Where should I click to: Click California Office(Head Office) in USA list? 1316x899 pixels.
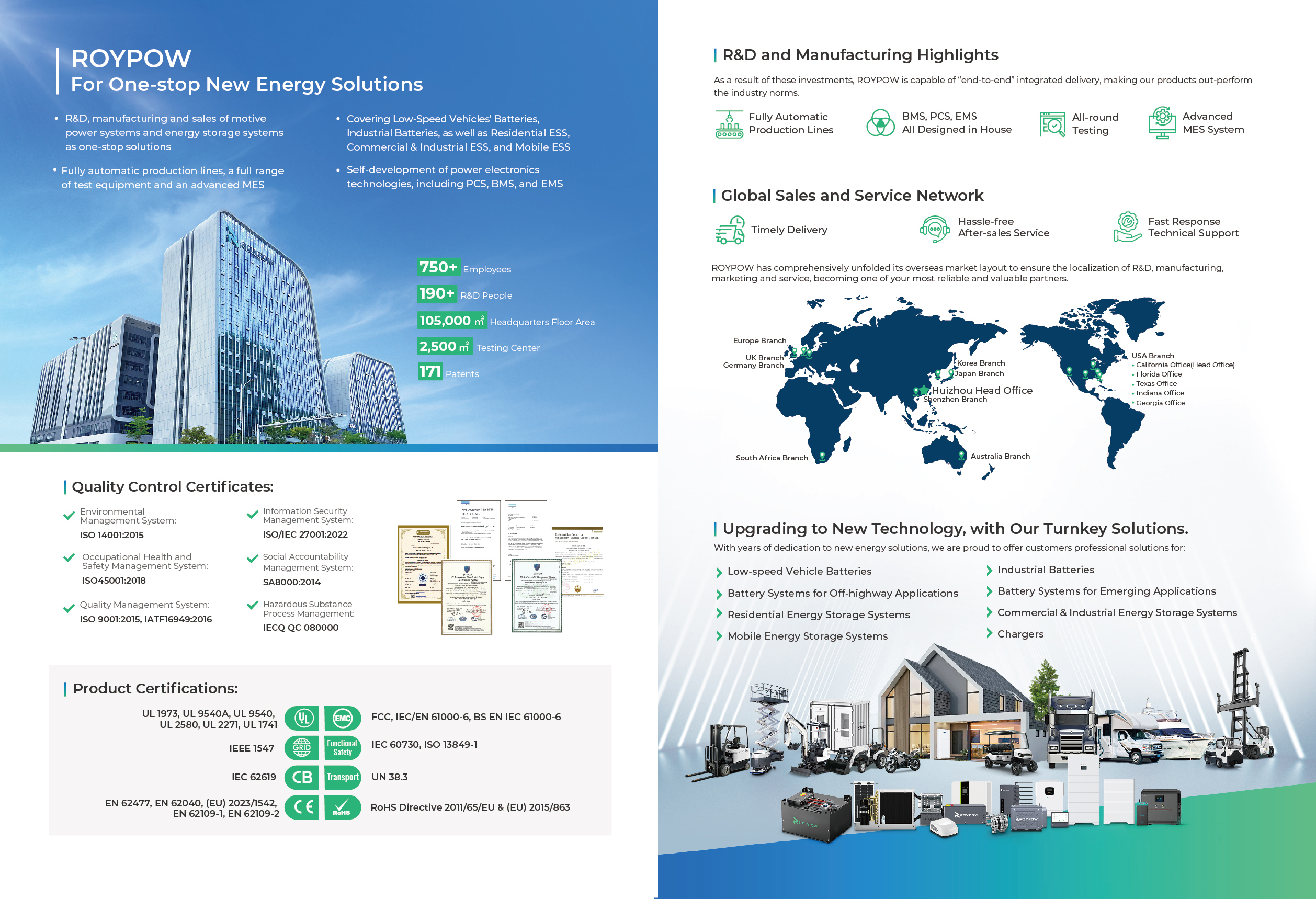[x=1185, y=365]
